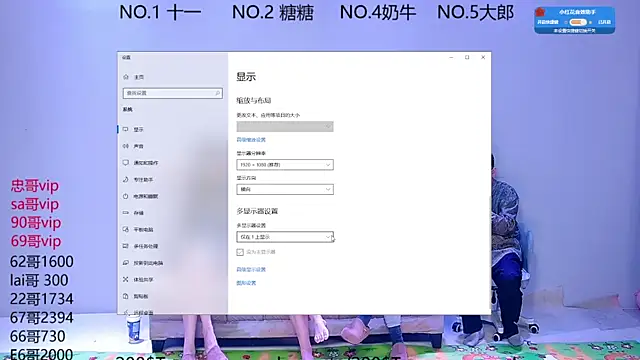Click the '忠哥vip' pink text
640x360 pixels.
pos(35,186)
